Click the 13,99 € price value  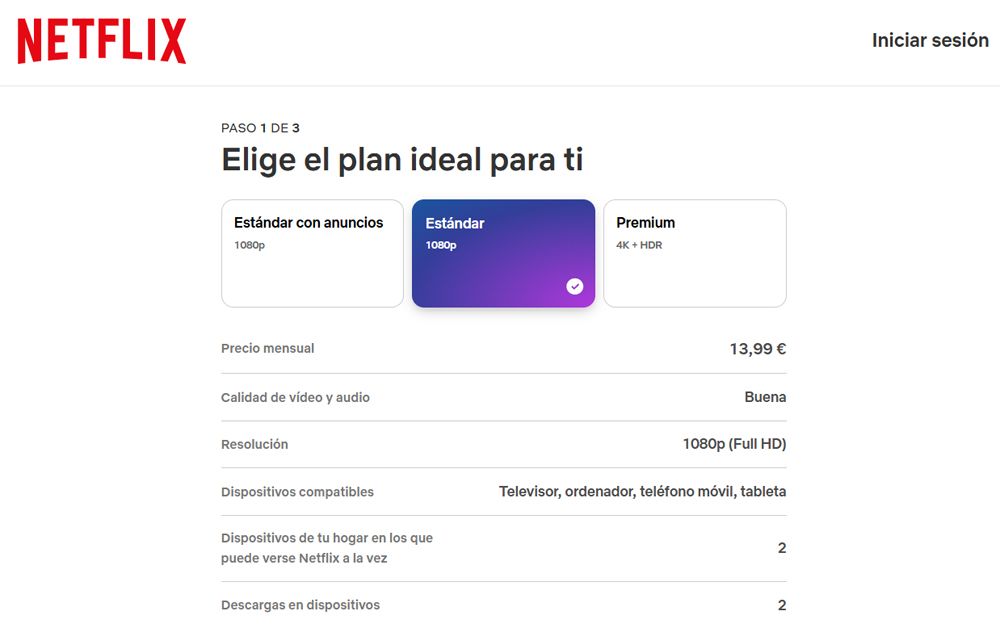[x=760, y=348]
